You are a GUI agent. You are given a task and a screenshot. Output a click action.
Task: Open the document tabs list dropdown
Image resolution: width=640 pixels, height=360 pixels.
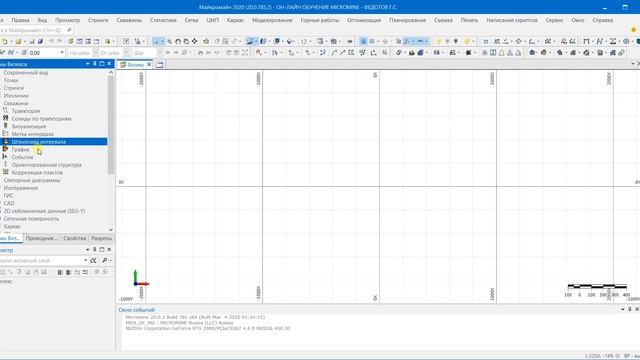tap(633, 64)
